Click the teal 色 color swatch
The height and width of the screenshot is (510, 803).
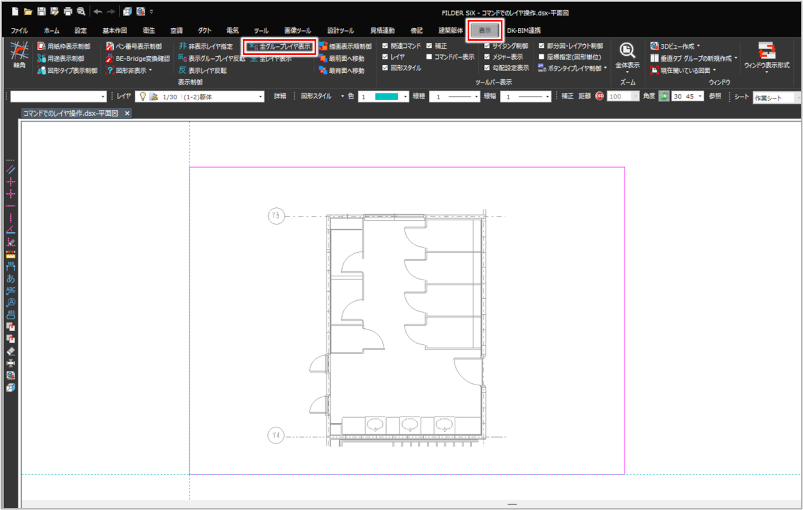point(389,97)
